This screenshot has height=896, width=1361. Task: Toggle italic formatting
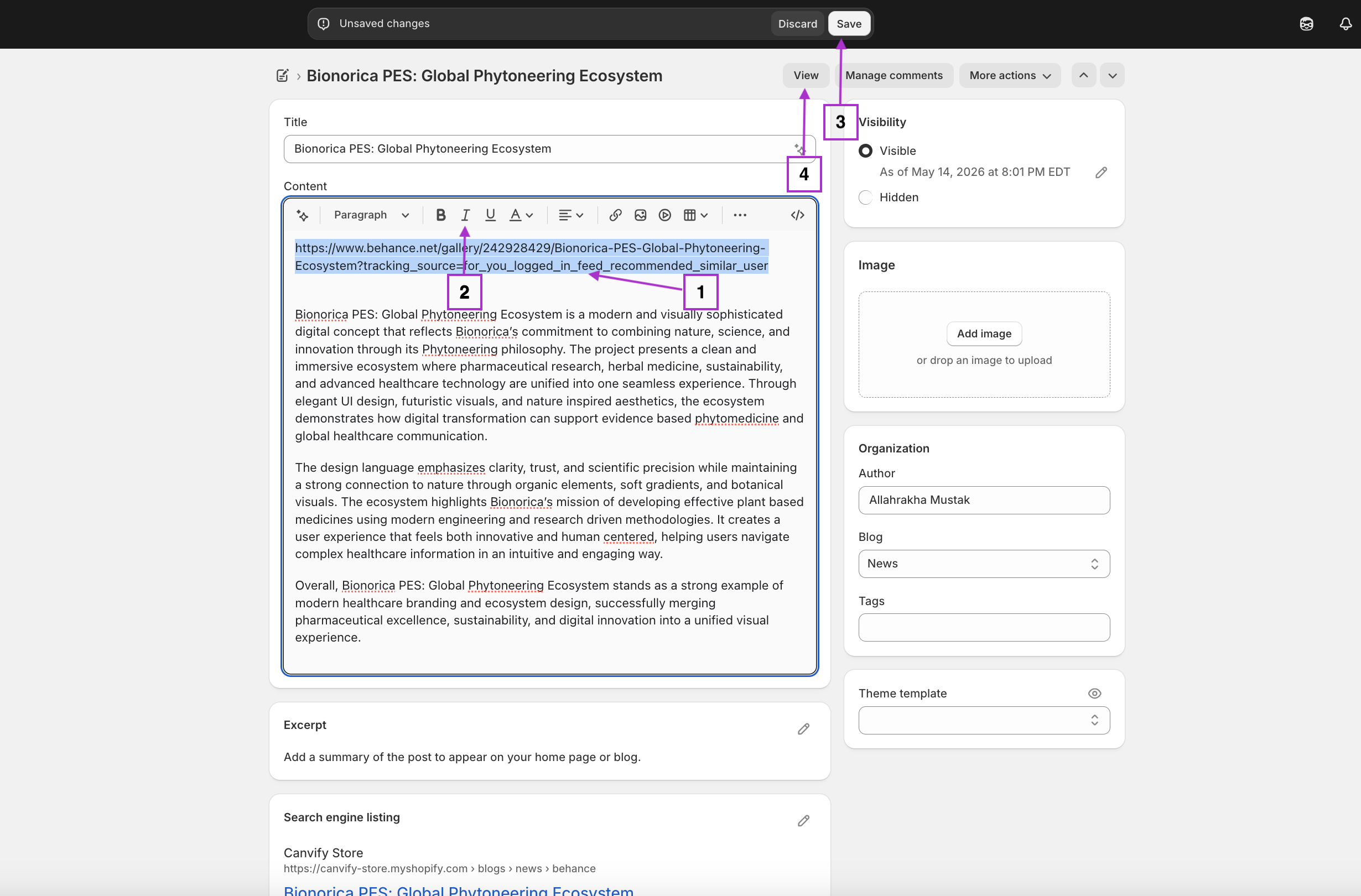(465, 215)
